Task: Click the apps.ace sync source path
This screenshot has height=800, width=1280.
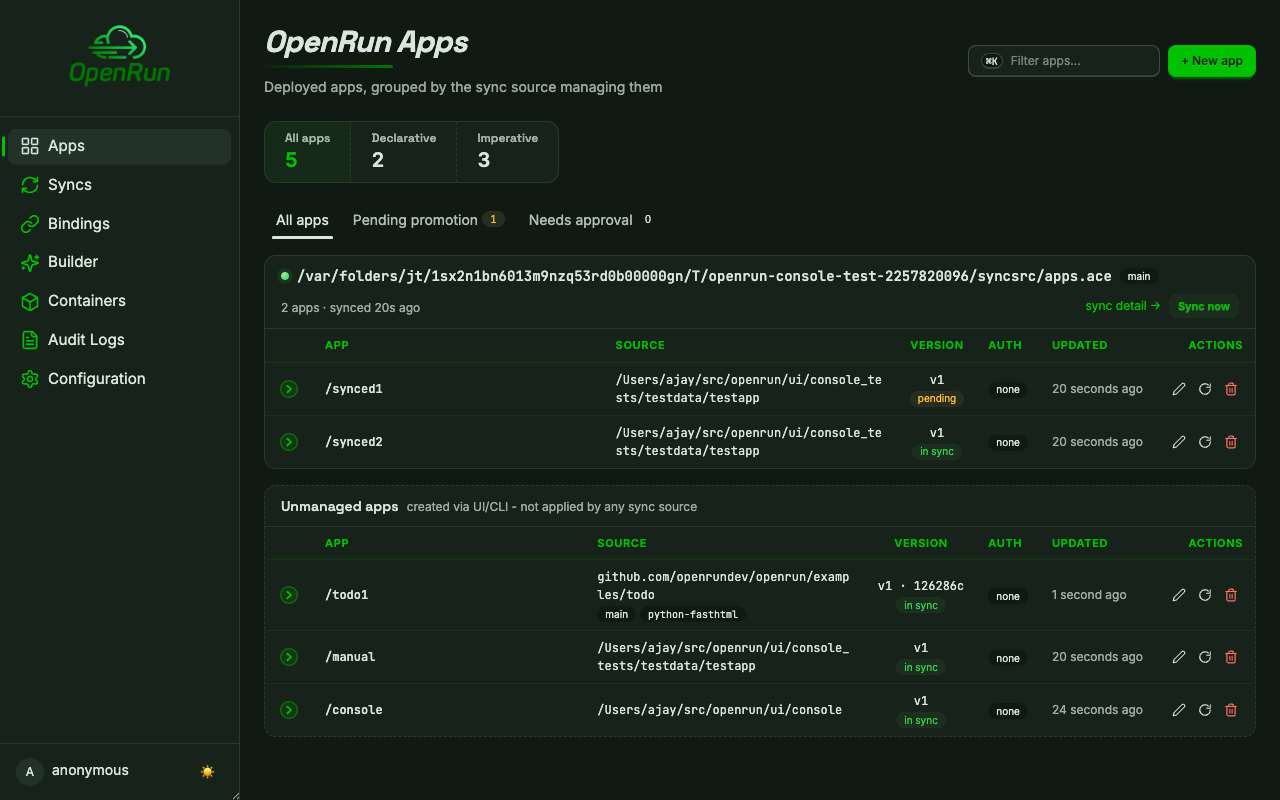Action: 704,276
